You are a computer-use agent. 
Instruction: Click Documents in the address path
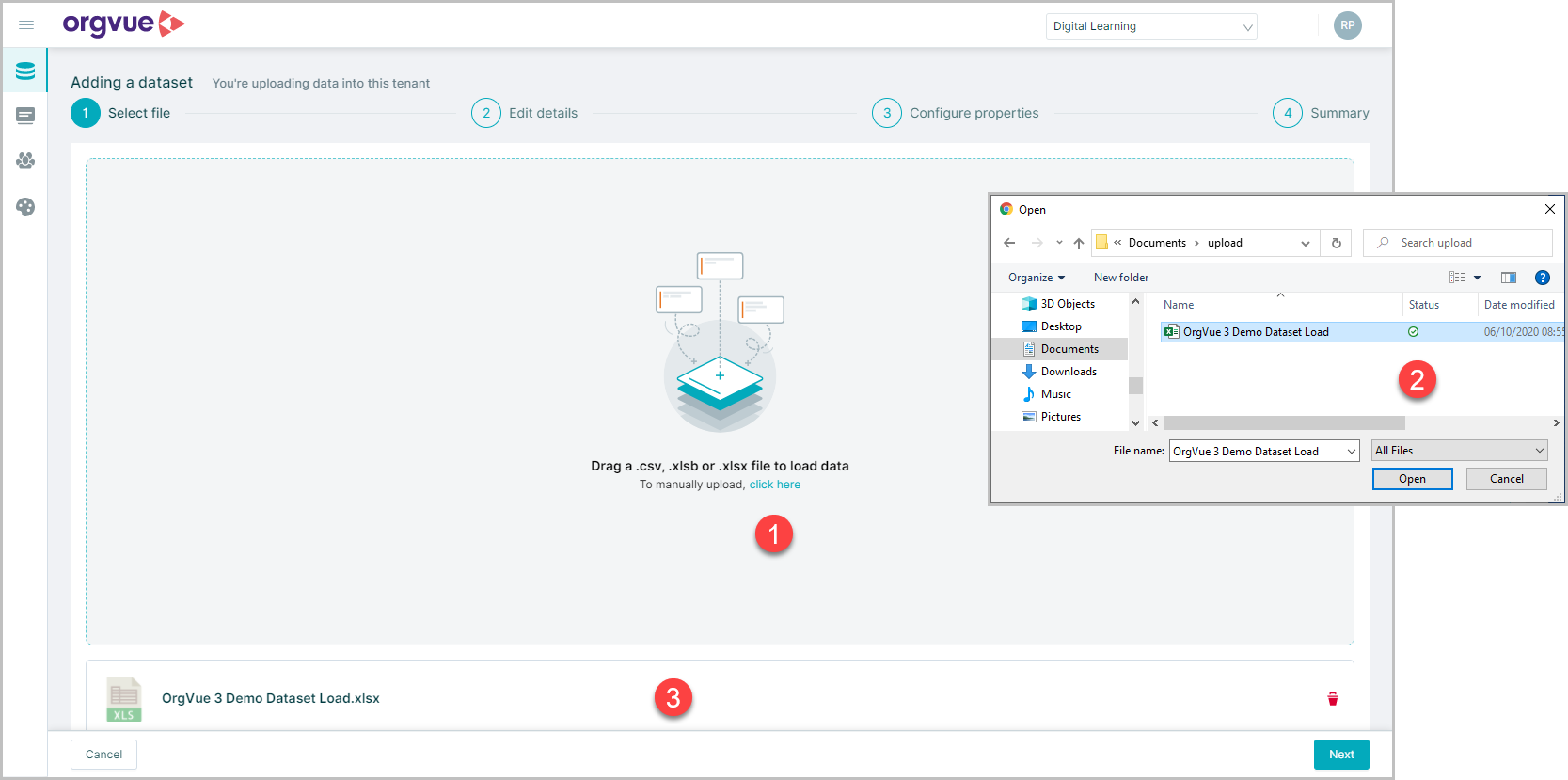coord(1157,243)
